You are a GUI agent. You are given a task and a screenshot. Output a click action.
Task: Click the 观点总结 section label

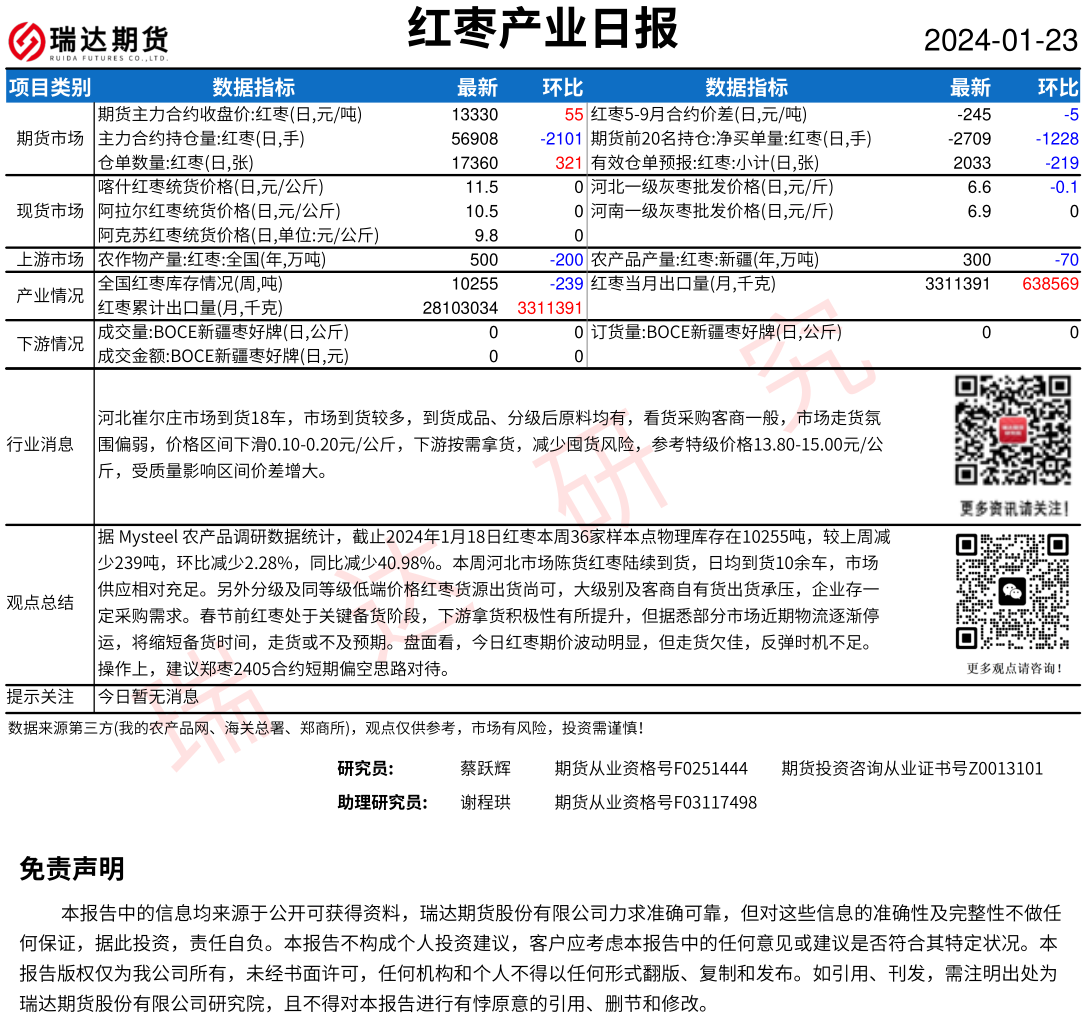point(40,602)
